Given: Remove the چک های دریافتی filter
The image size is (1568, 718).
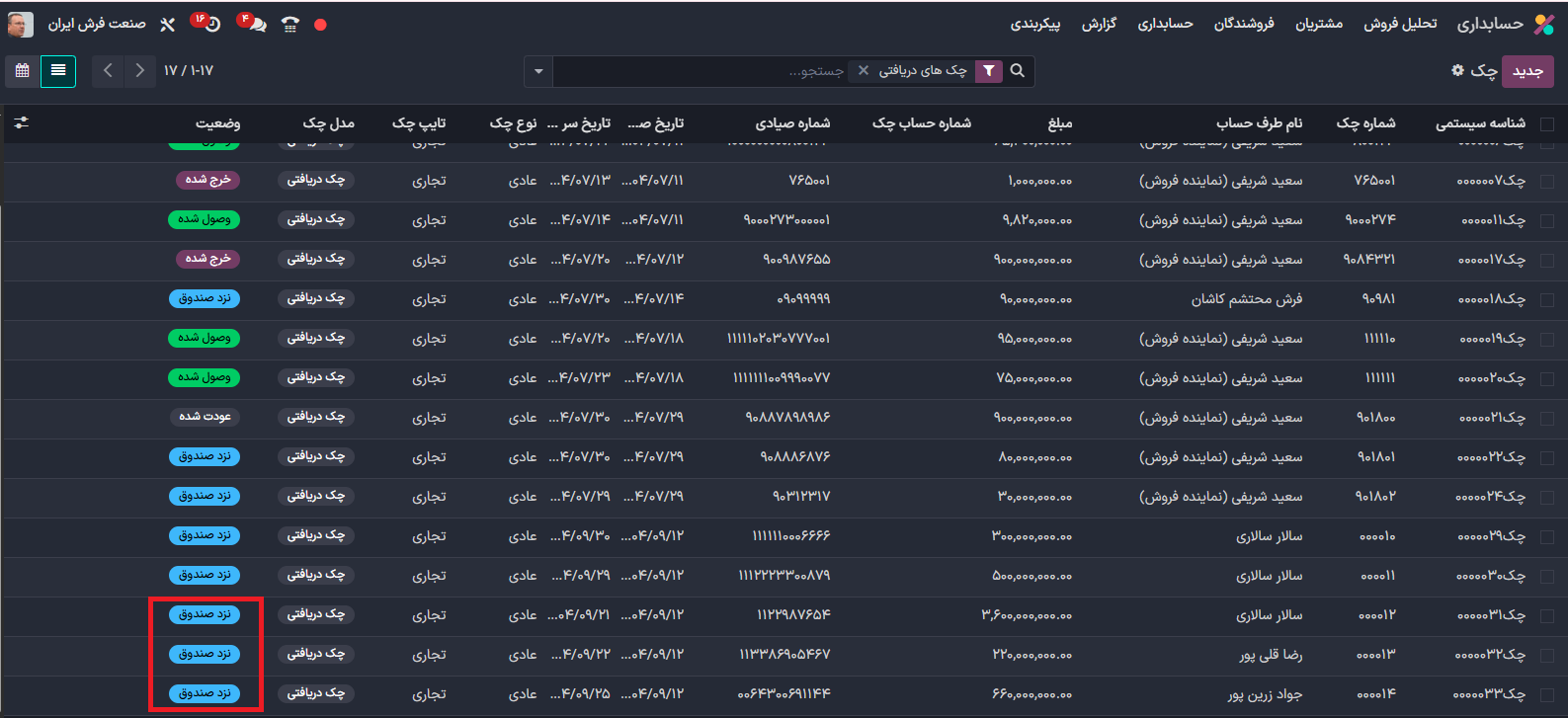Looking at the screenshot, I should 864,70.
